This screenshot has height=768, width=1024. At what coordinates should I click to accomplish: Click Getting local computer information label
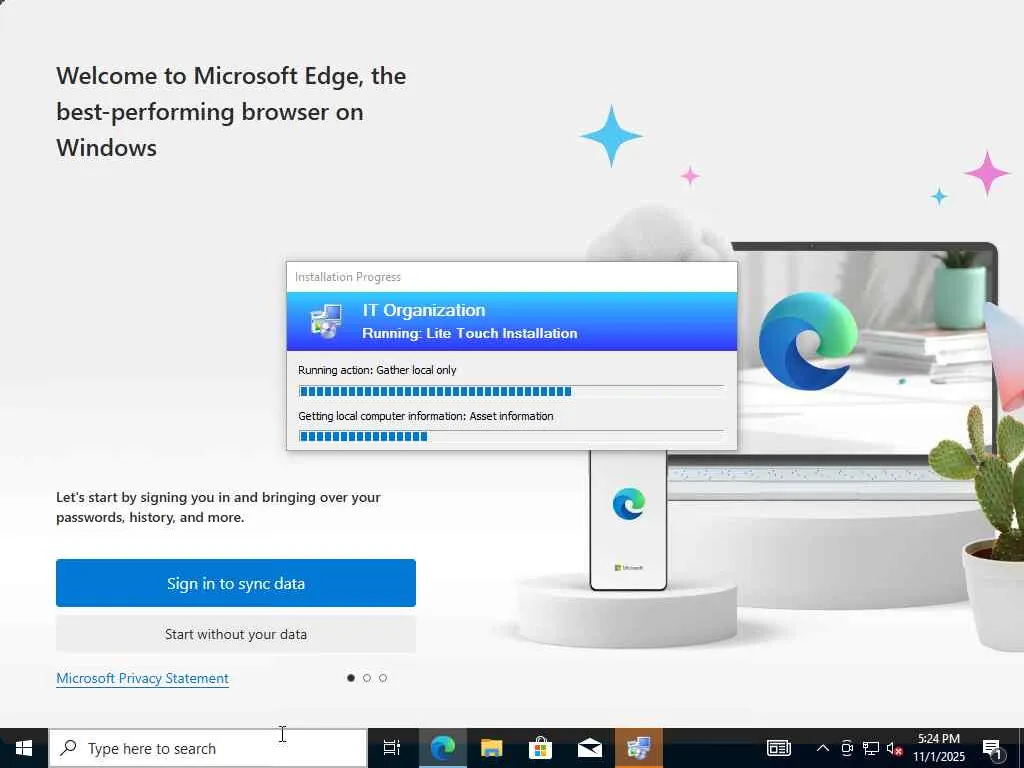[425, 416]
